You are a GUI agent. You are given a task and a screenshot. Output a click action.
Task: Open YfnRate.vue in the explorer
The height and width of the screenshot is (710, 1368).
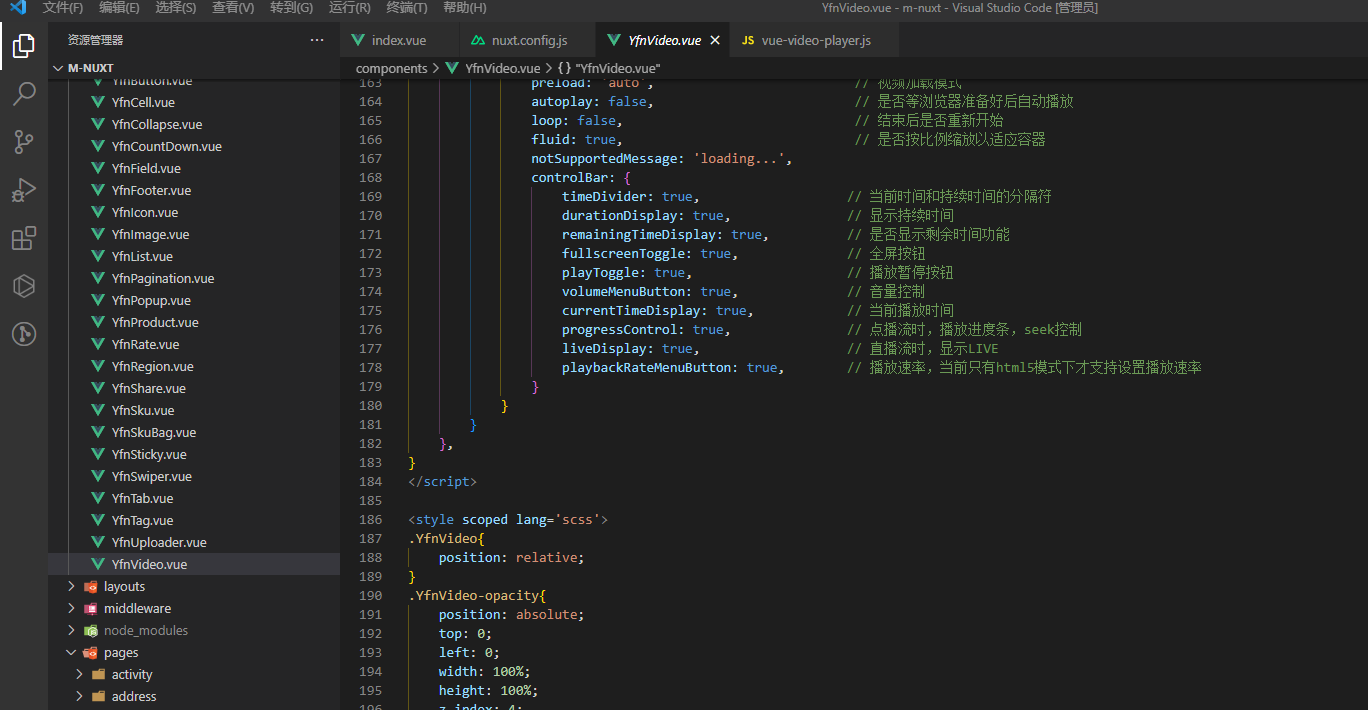coord(194,345)
